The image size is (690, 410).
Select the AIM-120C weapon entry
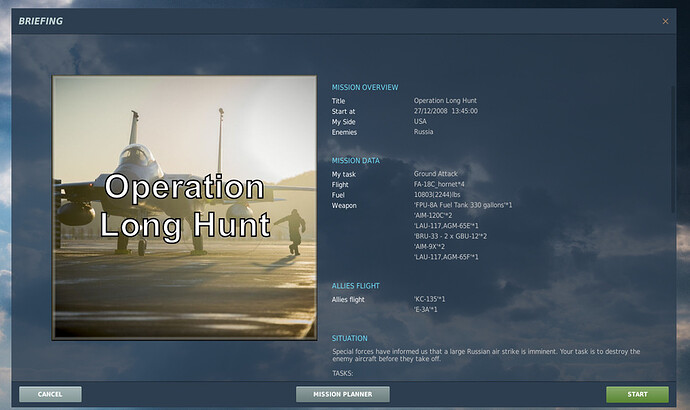[x=433, y=215]
